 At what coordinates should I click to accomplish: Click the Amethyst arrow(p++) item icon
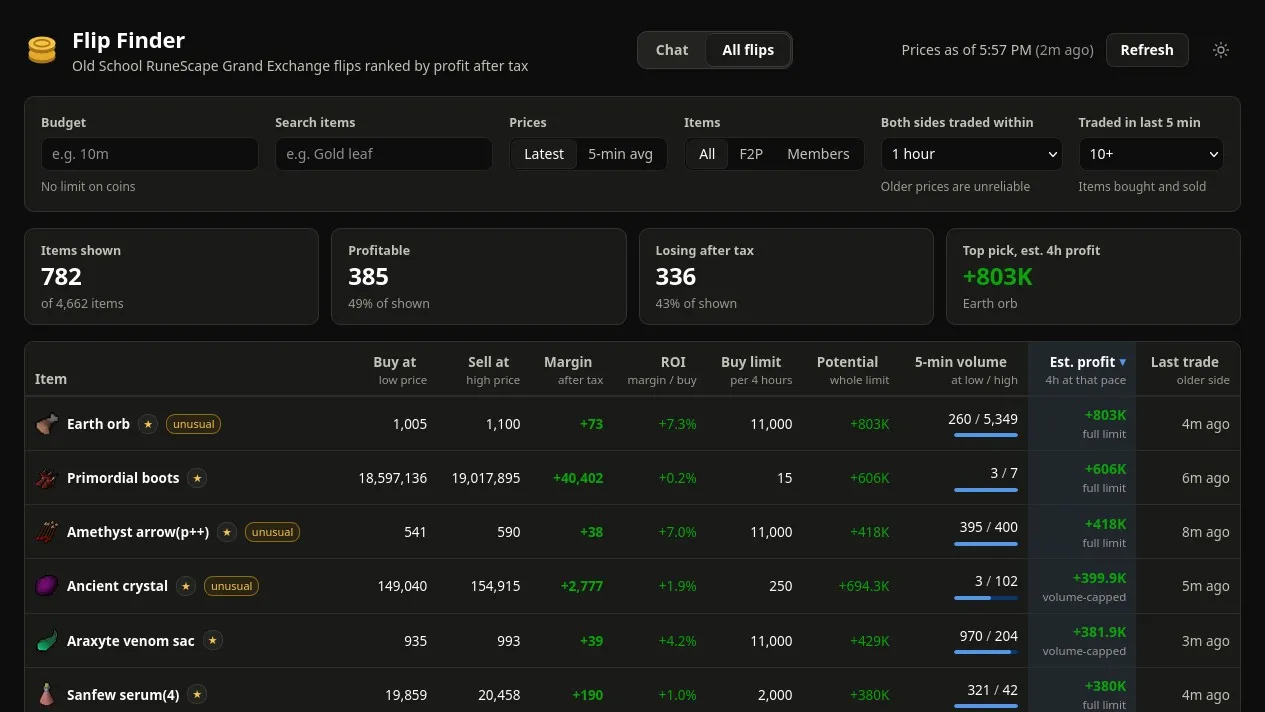tap(47, 532)
